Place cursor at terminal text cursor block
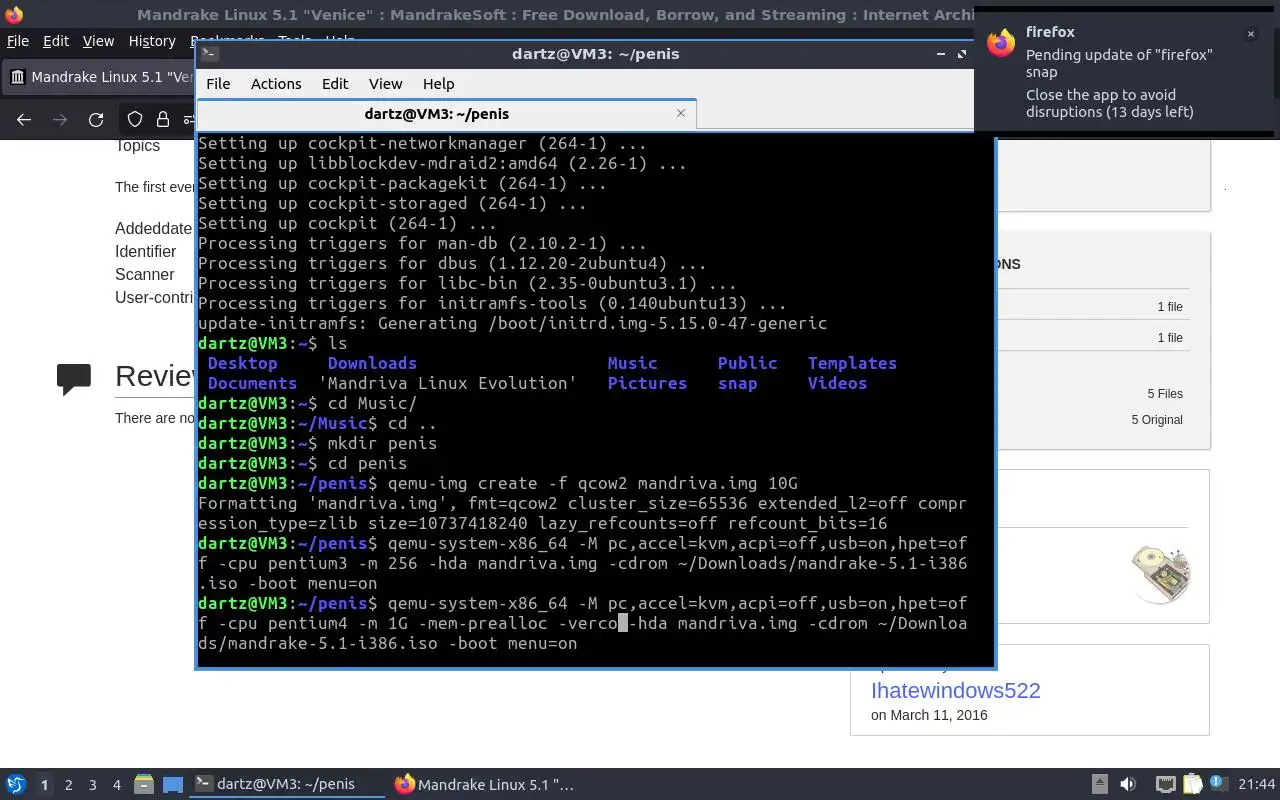 (x=622, y=623)
